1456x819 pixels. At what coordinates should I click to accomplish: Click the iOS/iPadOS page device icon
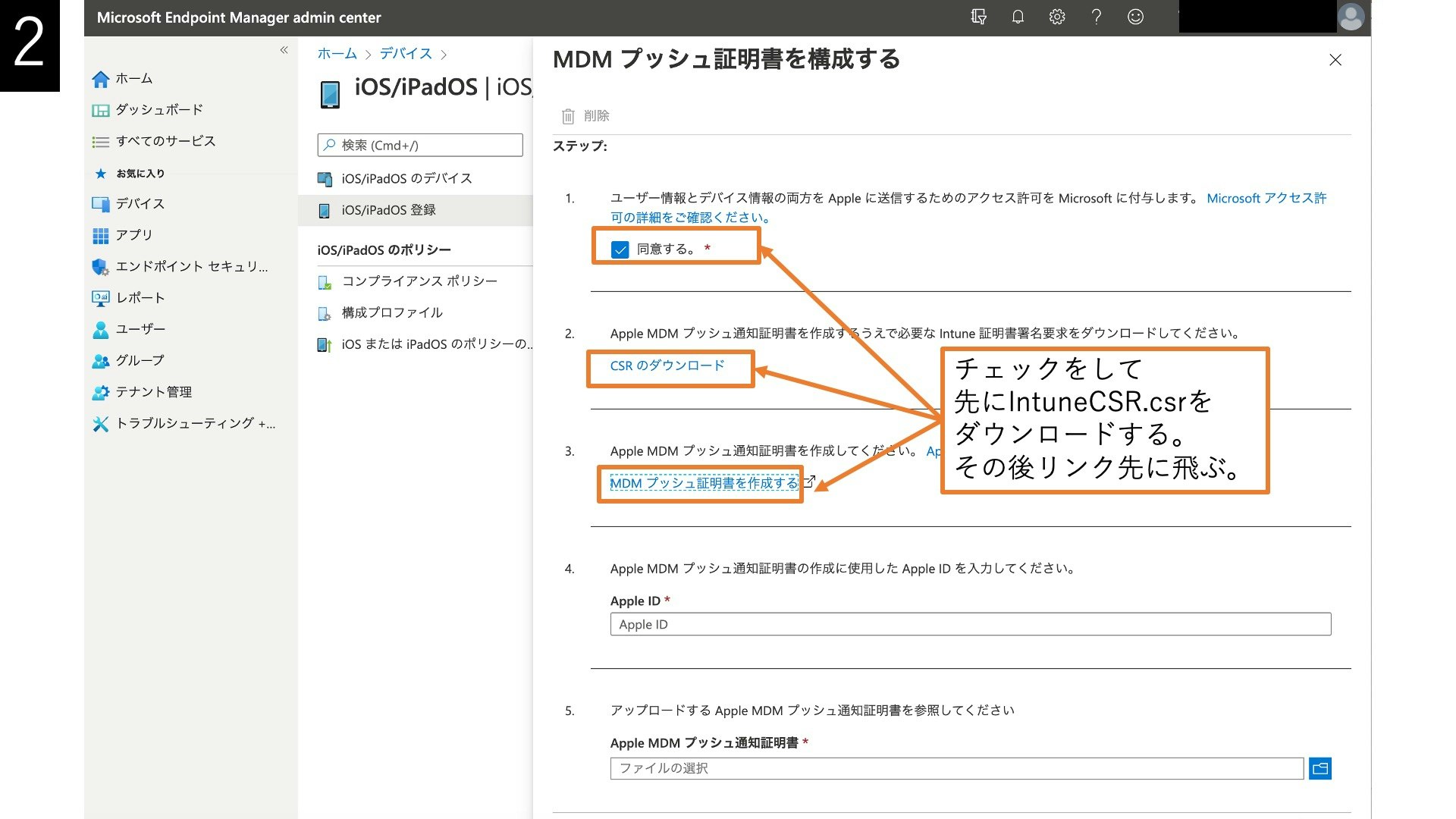tap(331, 94)
